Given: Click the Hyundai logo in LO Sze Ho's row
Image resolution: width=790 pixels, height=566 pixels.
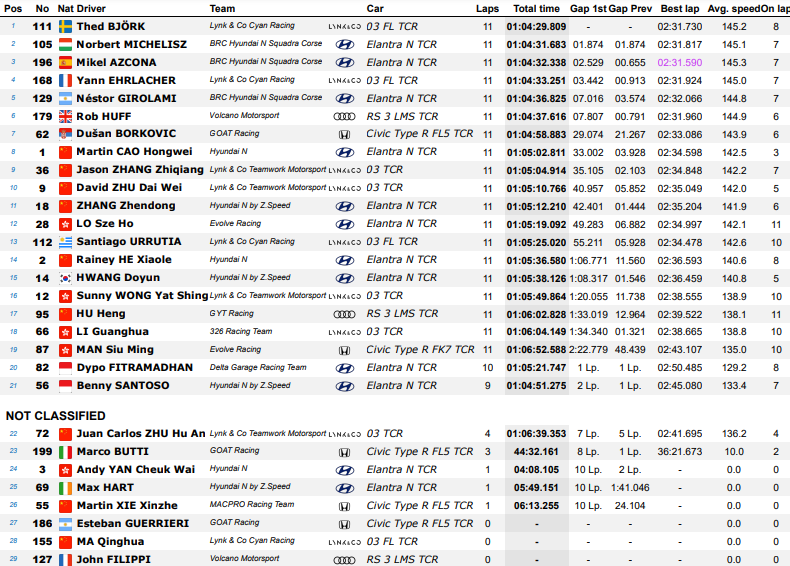Looking at the screenshot, I should (345, 224).
